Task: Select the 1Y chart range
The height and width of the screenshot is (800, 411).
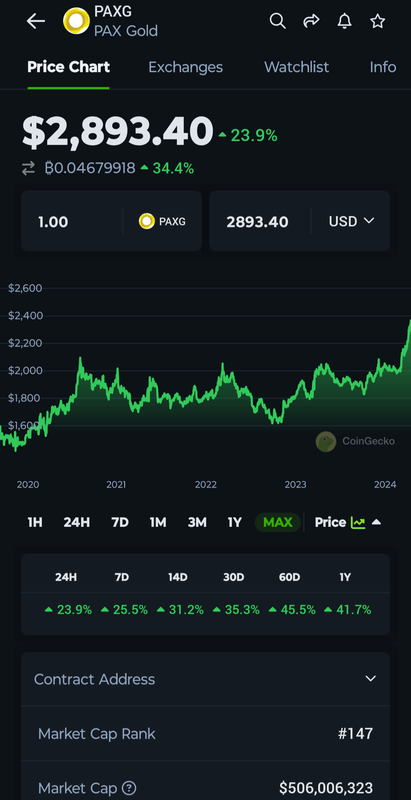Action: point(235,522)
